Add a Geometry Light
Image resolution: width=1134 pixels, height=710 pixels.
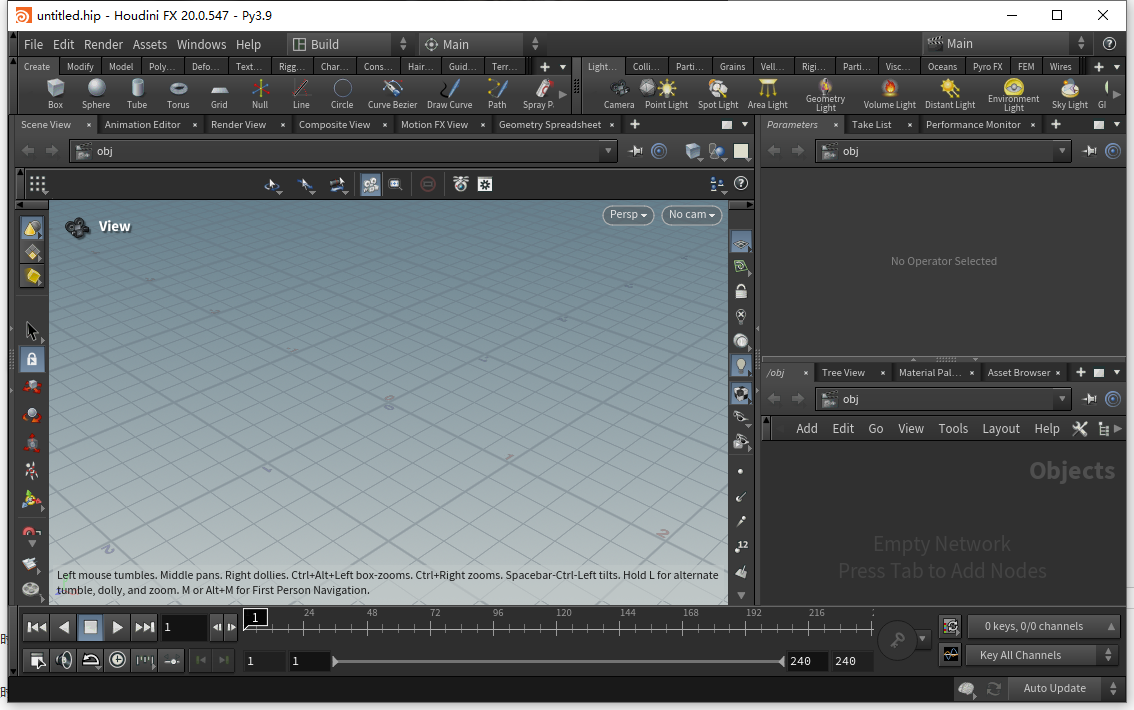point(825,95)
